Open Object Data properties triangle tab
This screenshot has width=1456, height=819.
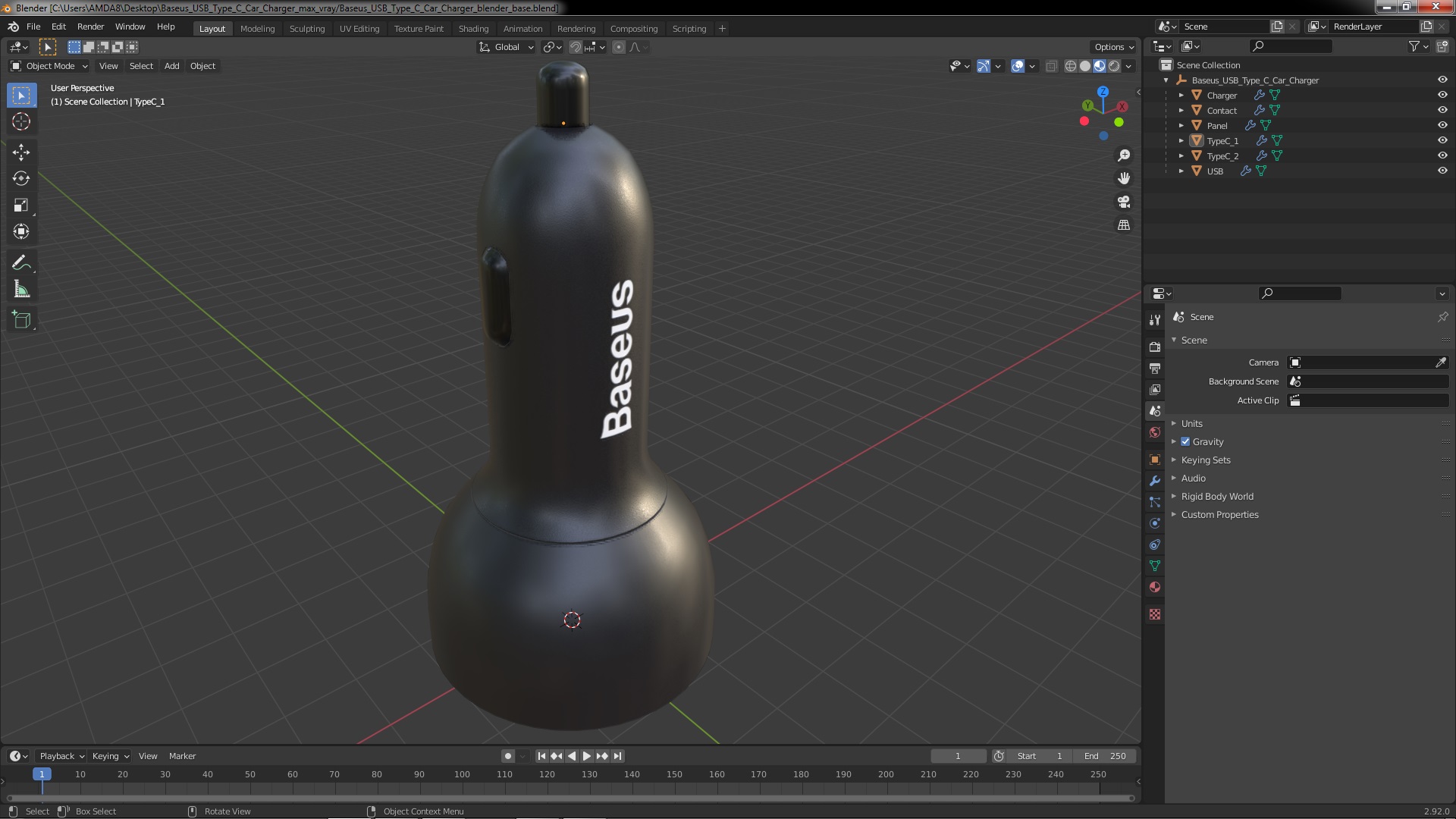[1155, 566]
